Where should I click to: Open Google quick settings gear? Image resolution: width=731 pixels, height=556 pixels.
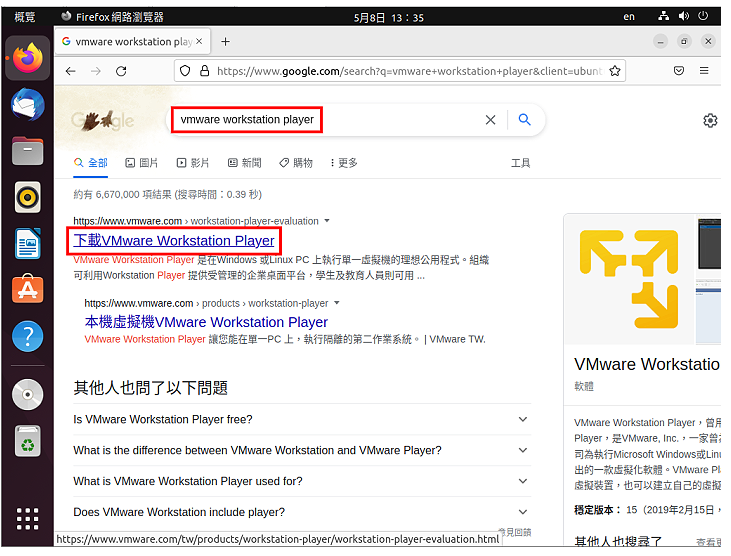710,120
